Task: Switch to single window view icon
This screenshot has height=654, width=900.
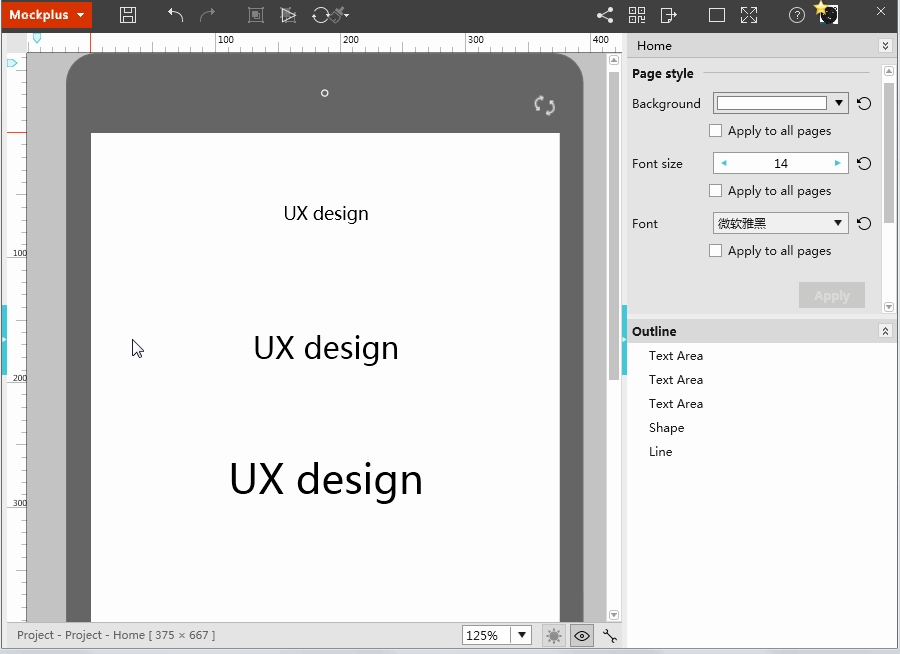Action: pos(717,15)
